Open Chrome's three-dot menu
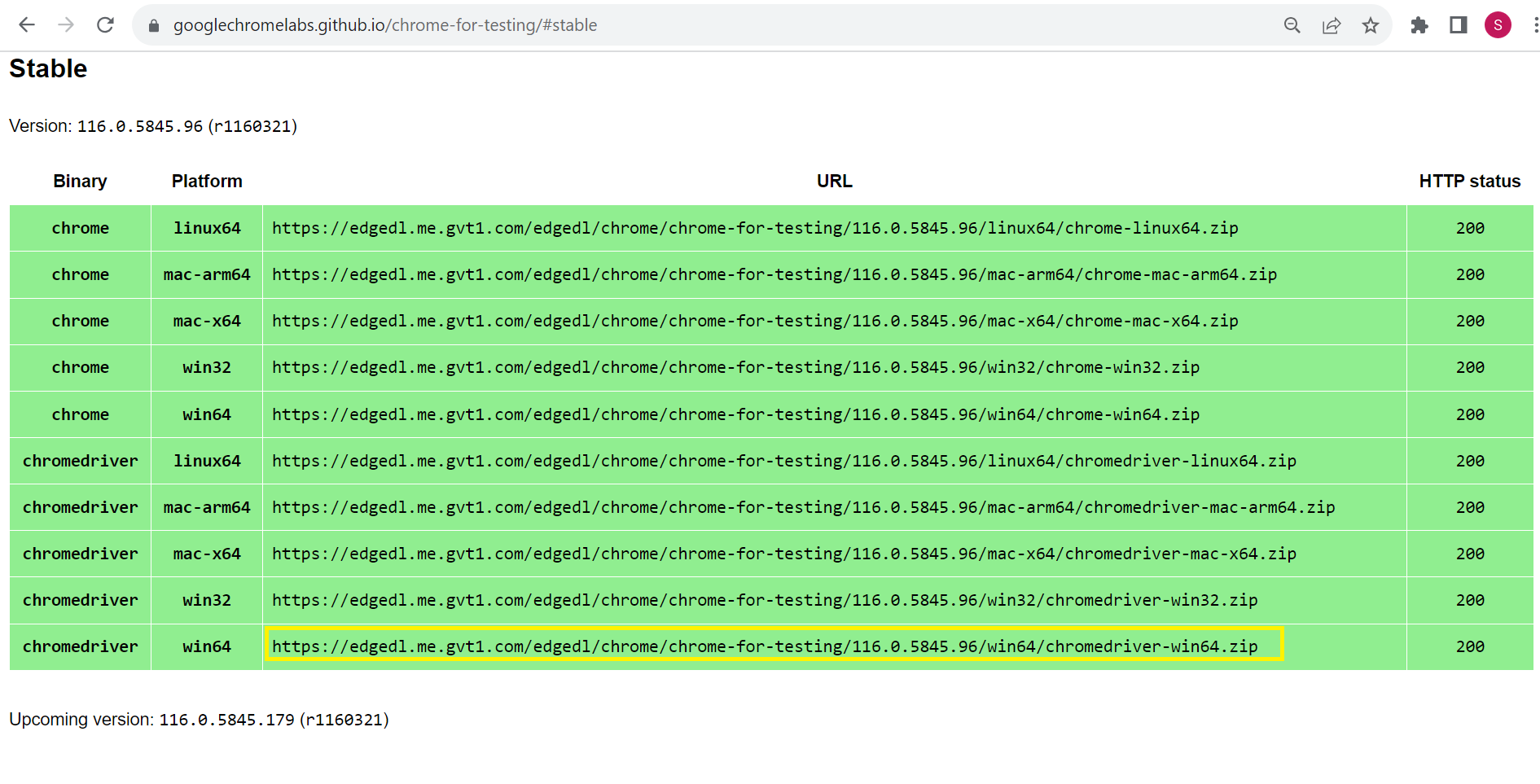1540x784 pixels. [x=1534, y=25]
